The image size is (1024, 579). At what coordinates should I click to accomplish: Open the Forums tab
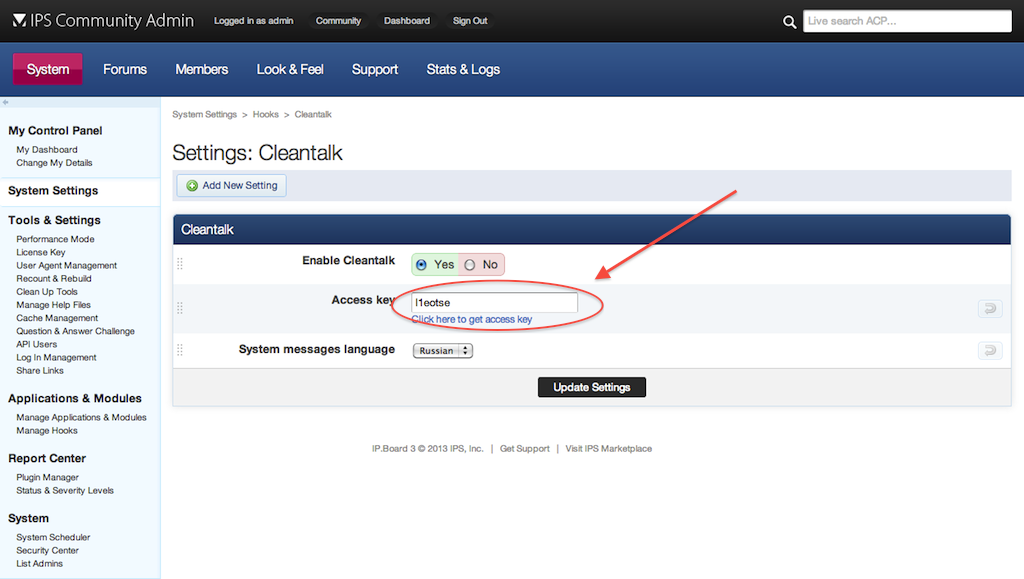pos(125,69)
